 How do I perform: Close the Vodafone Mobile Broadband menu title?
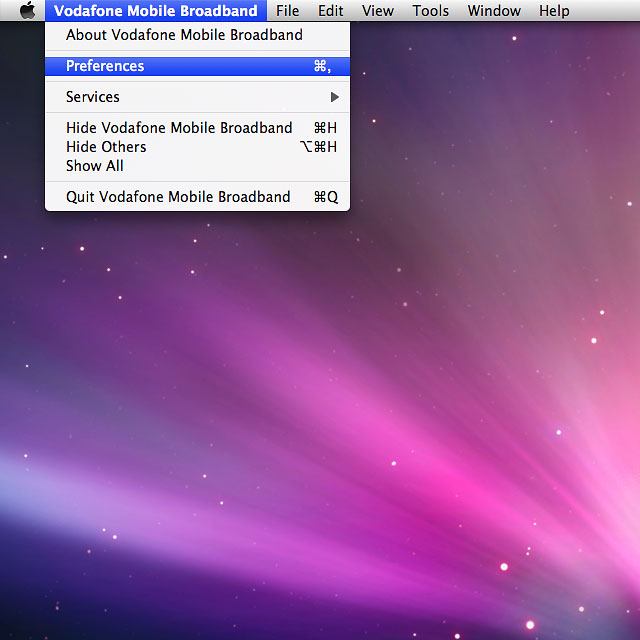click(155, 11)
